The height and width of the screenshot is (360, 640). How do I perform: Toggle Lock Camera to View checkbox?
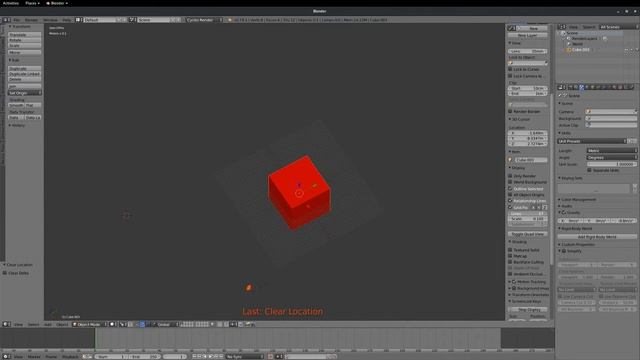(x=510, y=76)
